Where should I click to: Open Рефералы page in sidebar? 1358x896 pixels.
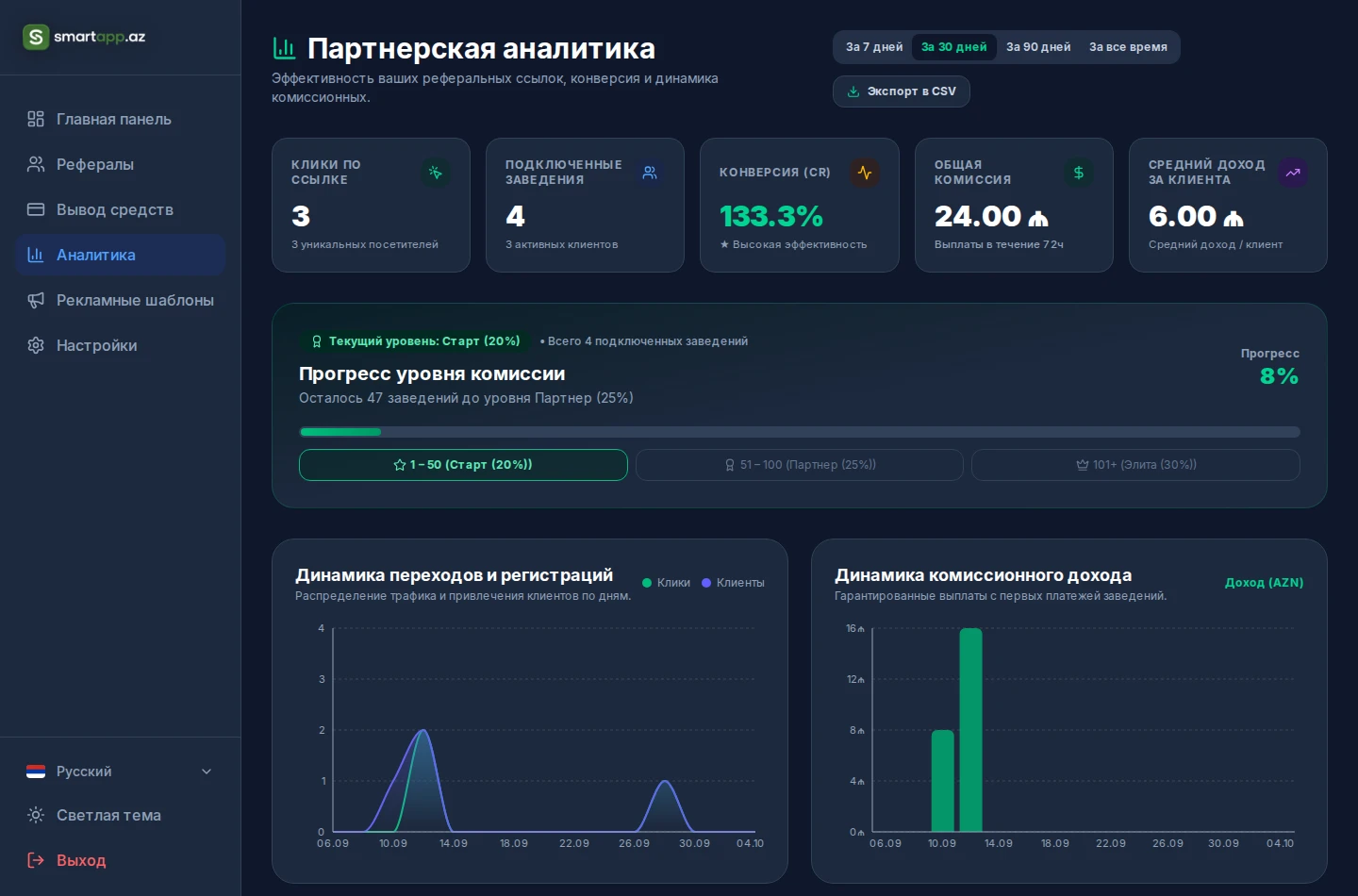click(121, 164)
